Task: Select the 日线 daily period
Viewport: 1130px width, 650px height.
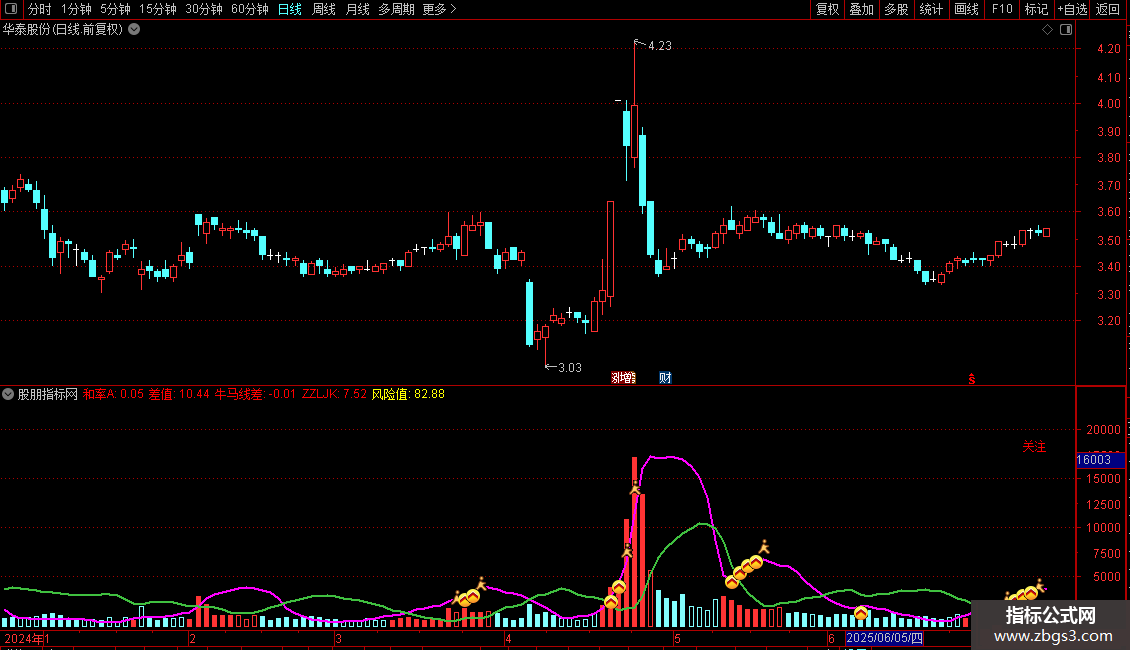Action: 290,9
